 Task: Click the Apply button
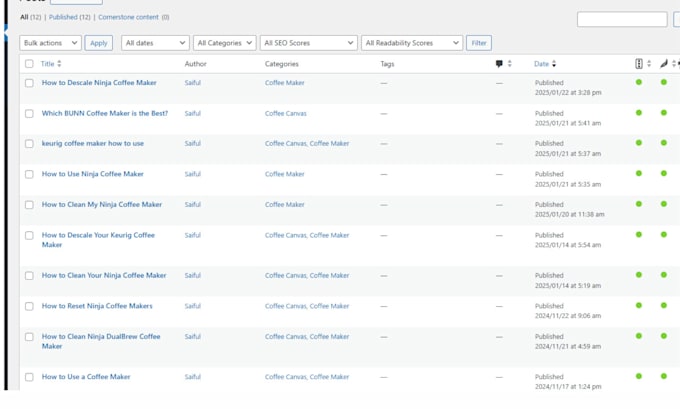pos(98,43)
